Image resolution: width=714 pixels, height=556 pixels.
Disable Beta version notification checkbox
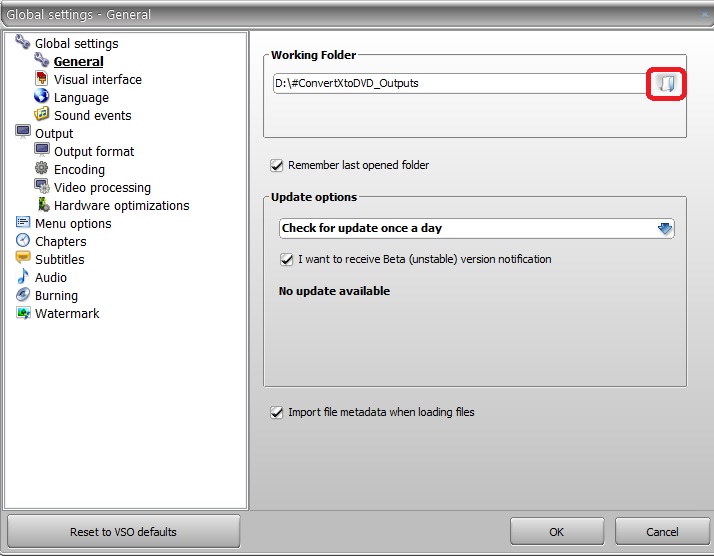pos(286,260)
